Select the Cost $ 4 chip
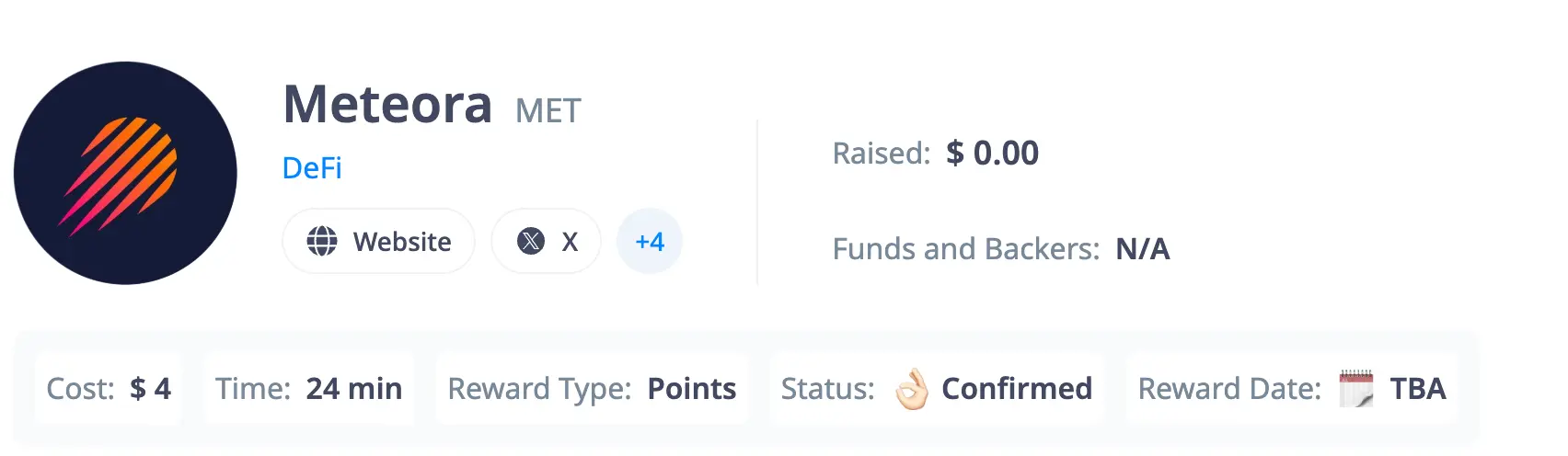Screen dimensions: 1568x456 (x=109, y=388)
